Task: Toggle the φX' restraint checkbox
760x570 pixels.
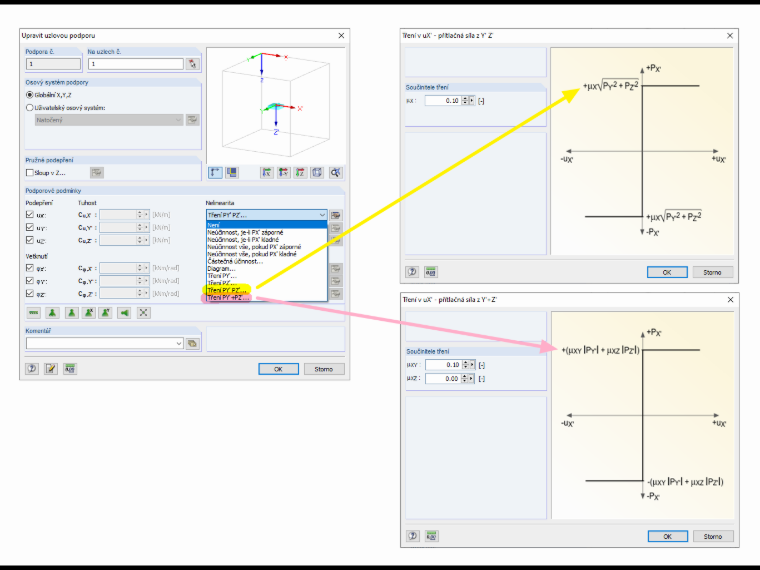Action: [x=30, y=268]
